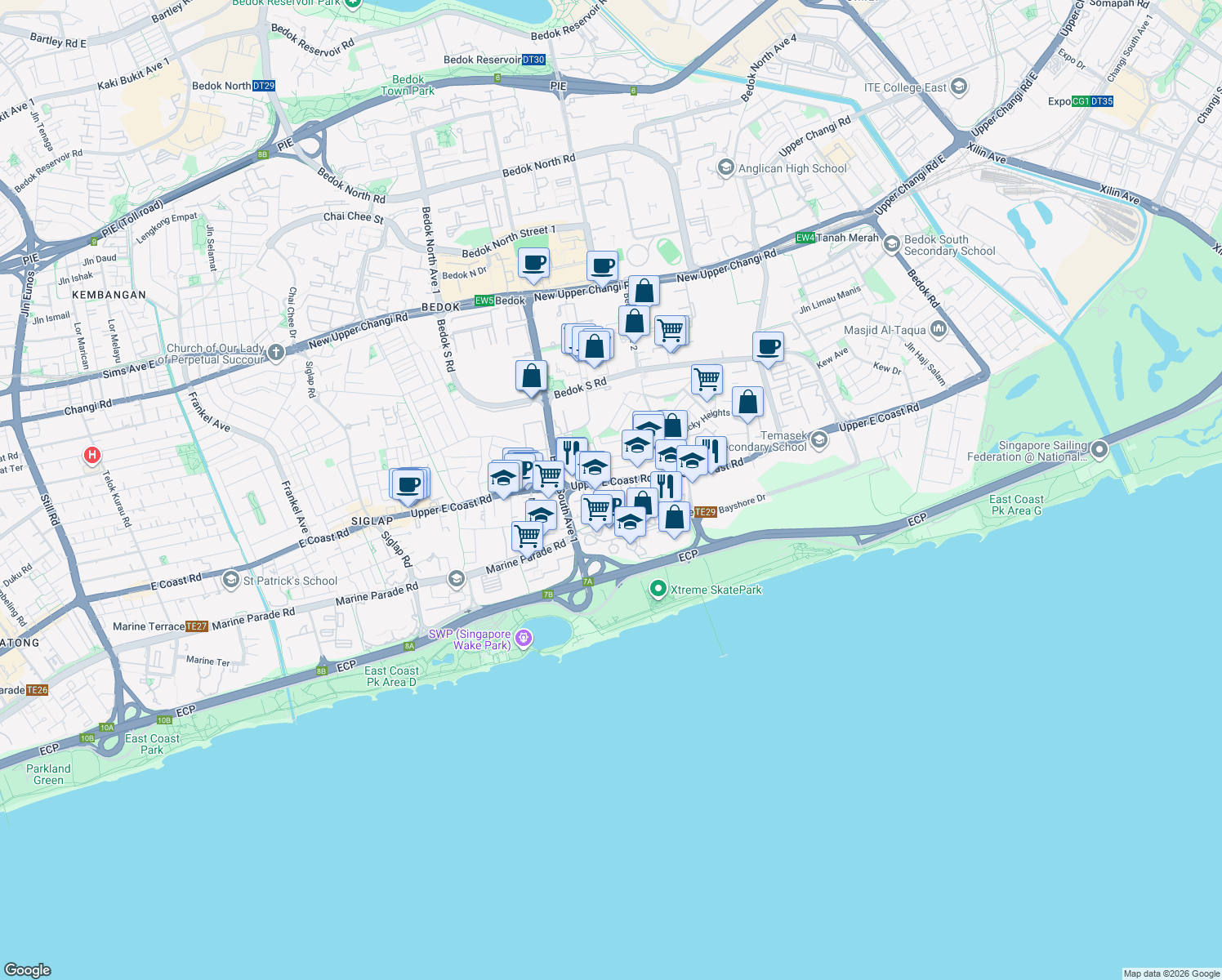1222x980 pixels.
Task: Click the DT30 Bedok Reservoir station badge
Action: pyautogui.click(x=533, y=60)
